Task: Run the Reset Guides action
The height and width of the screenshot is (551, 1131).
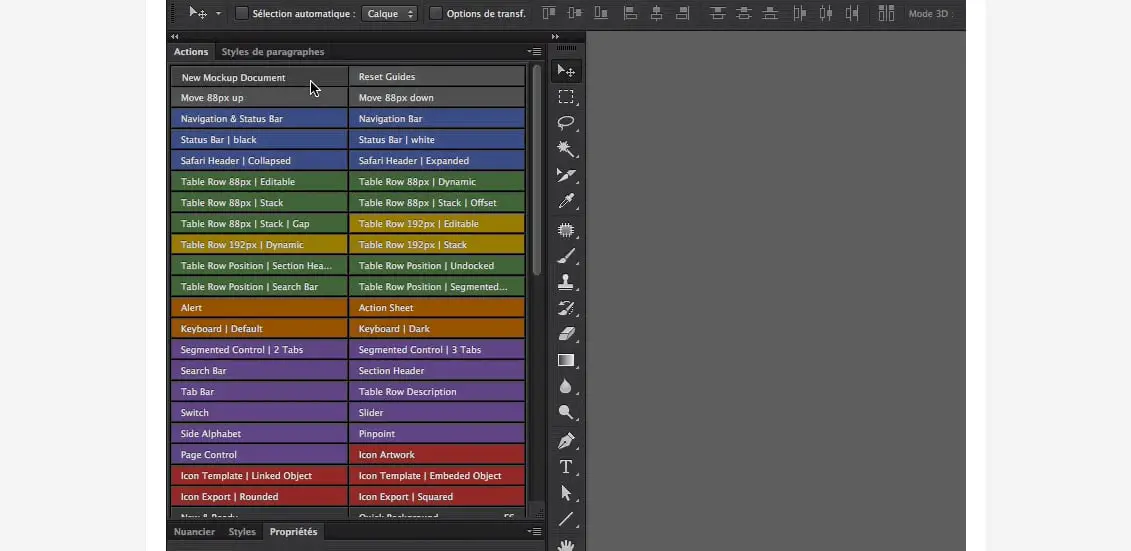Action: pos(437,76)
